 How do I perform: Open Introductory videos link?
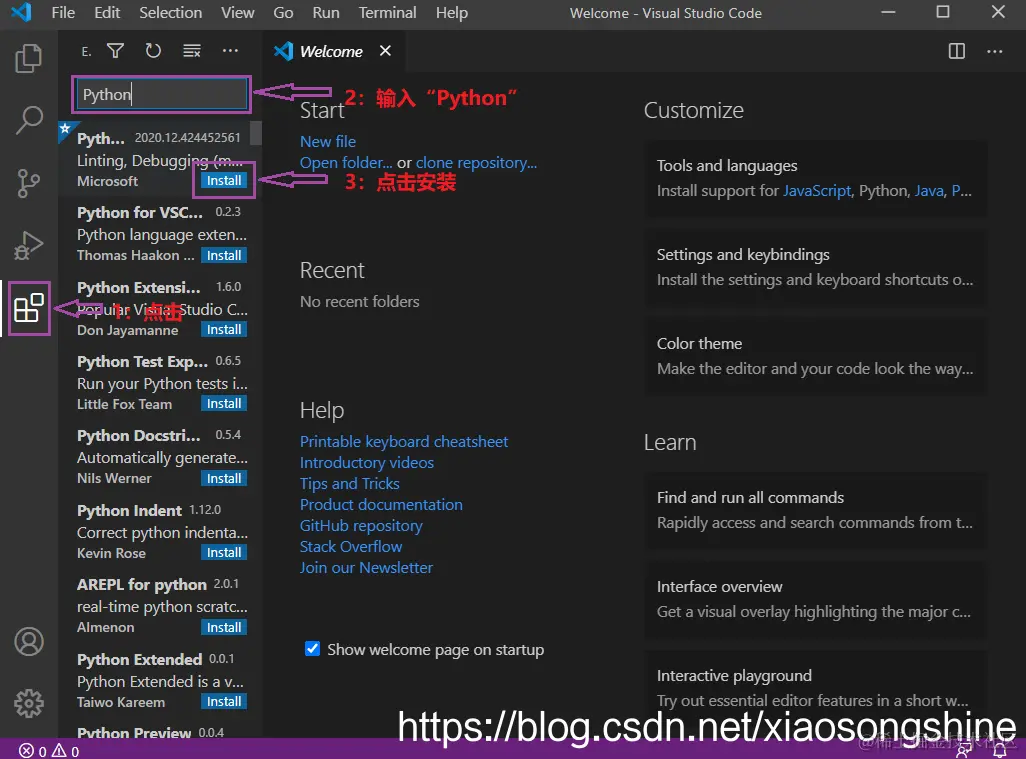click(x=366, y=463)
